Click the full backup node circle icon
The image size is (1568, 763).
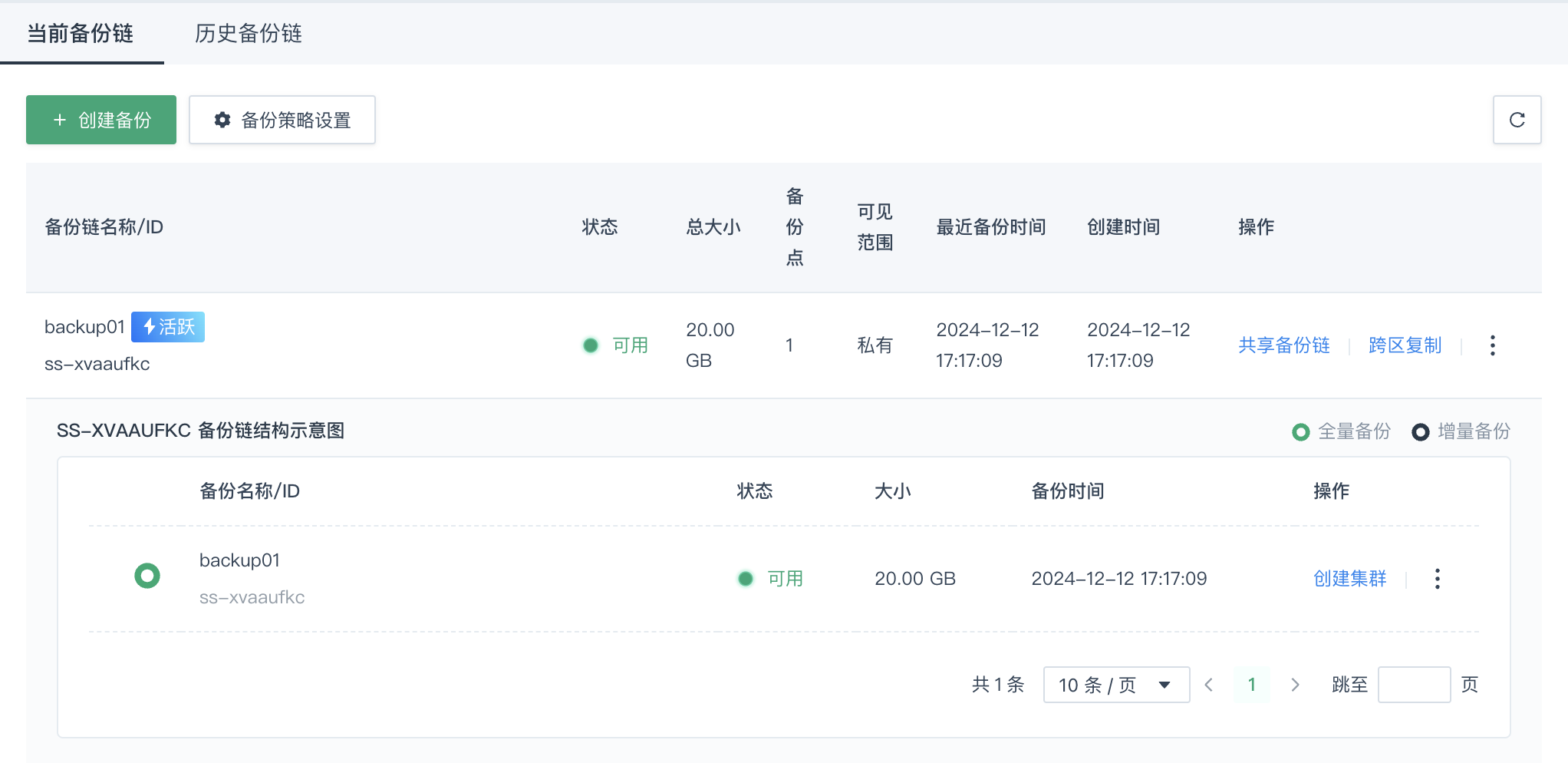coord(147,576)
